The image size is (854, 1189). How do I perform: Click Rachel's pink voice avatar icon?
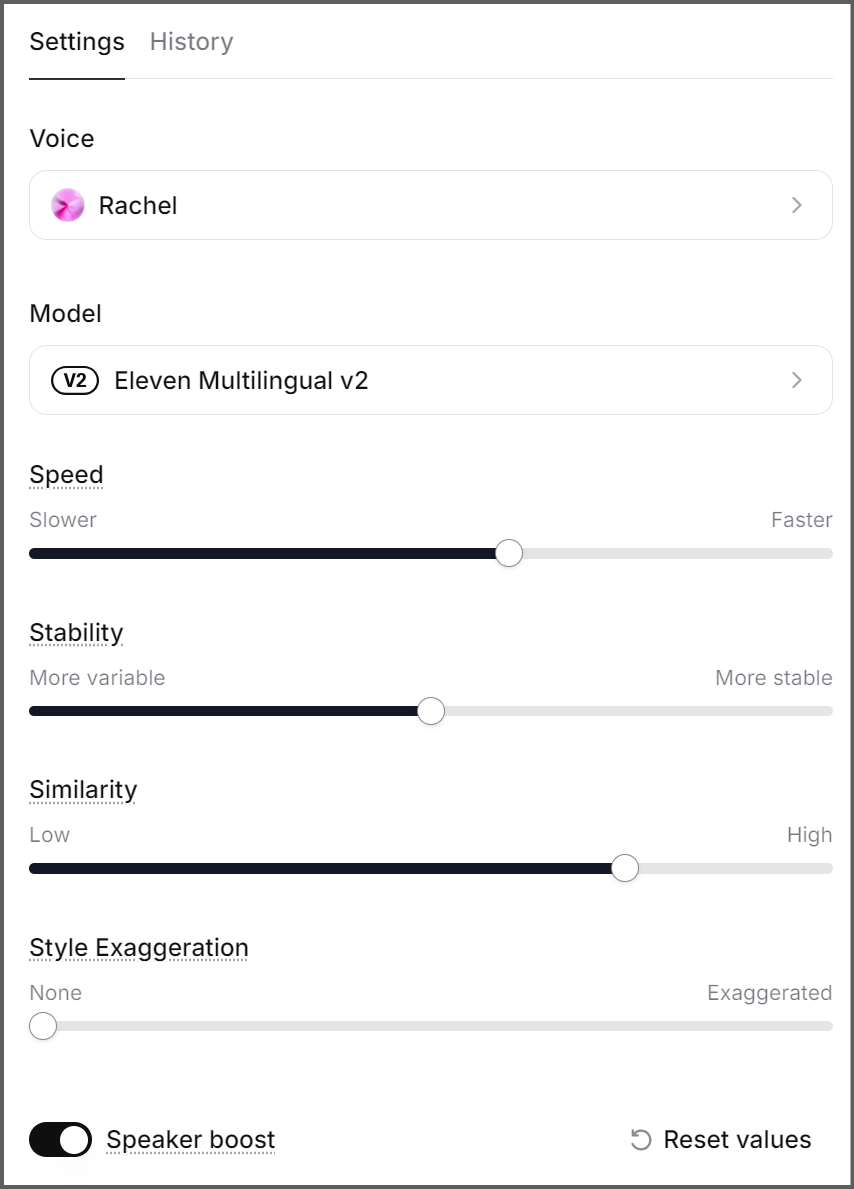tap(68, 205)
